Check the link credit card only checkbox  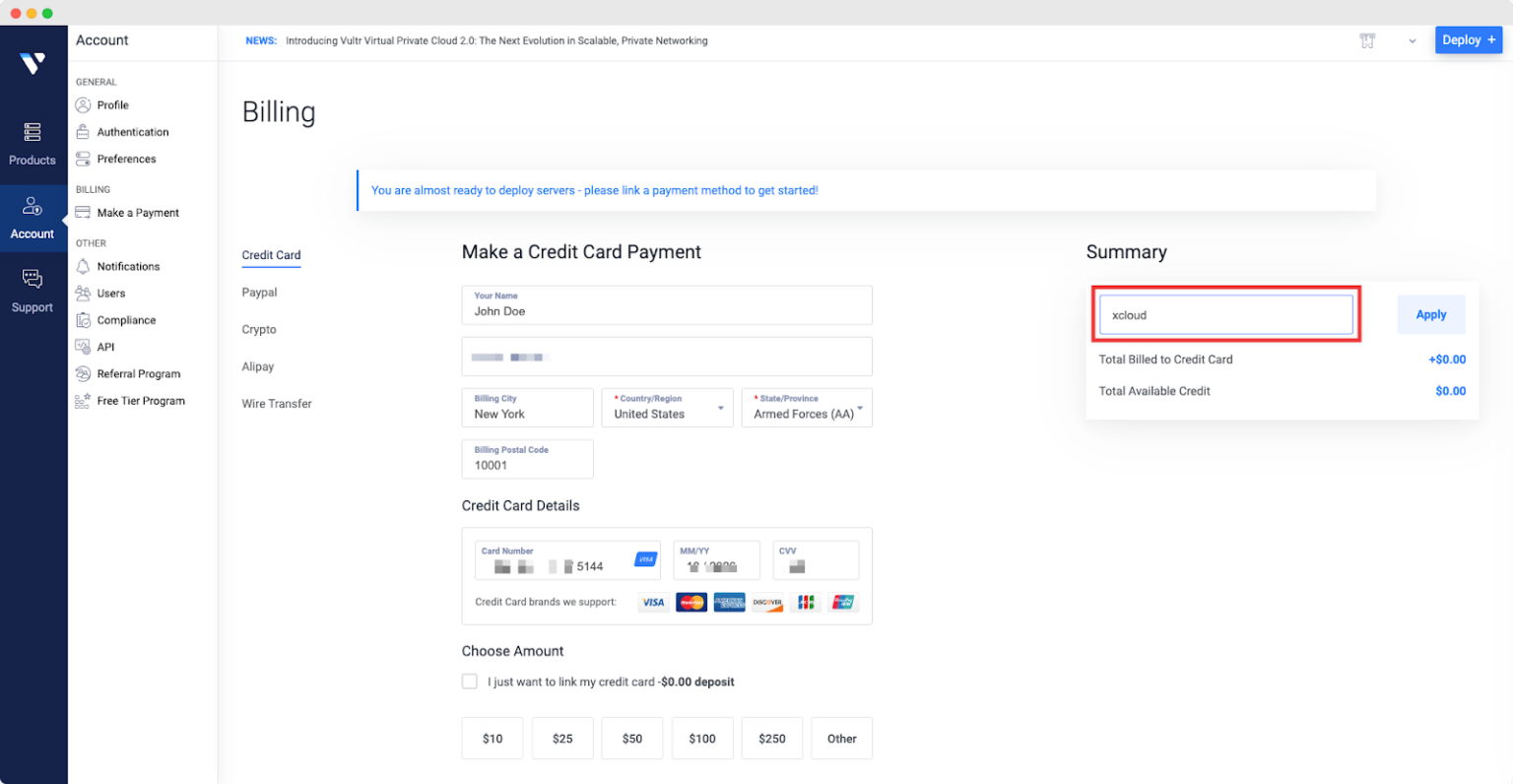pyautogui.click(x=470, y=682)
